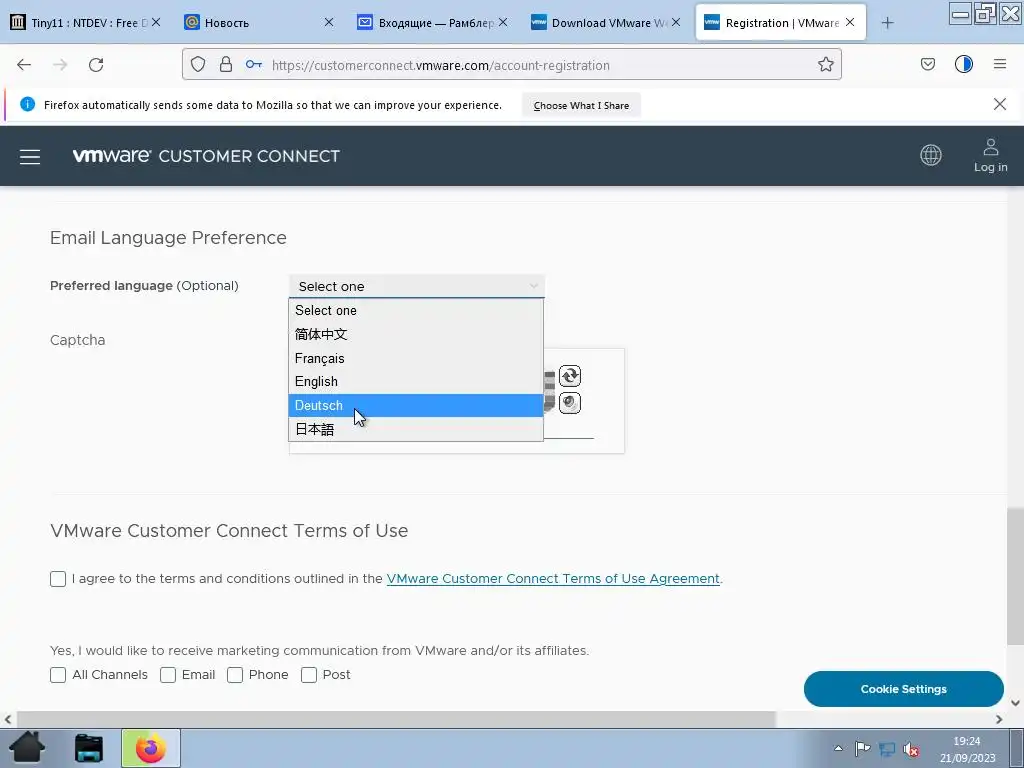Click the network tray icon
1024x768 pixels.
887,749
